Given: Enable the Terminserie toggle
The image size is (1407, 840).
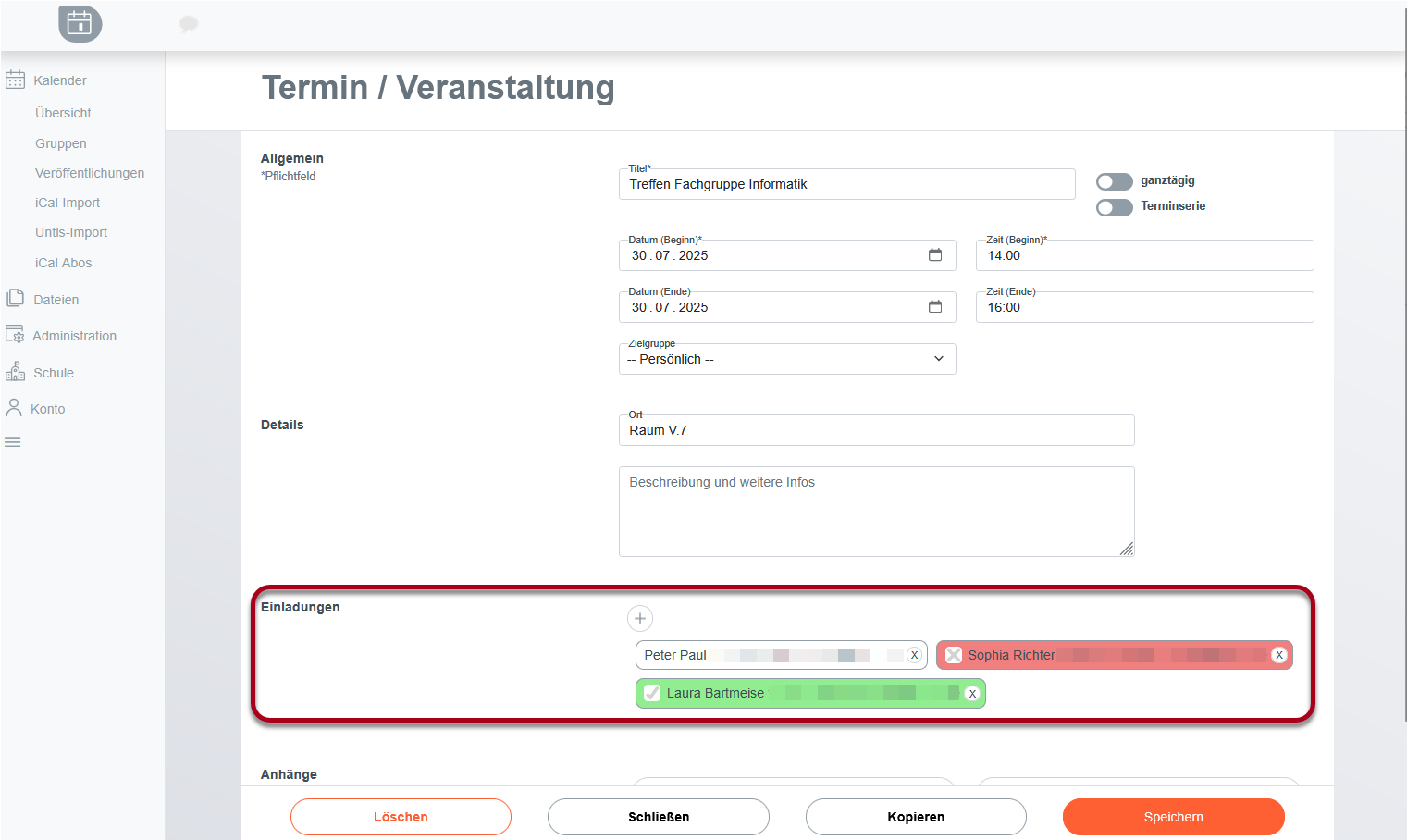Looking at the screenshot, I should point(1114,207).
